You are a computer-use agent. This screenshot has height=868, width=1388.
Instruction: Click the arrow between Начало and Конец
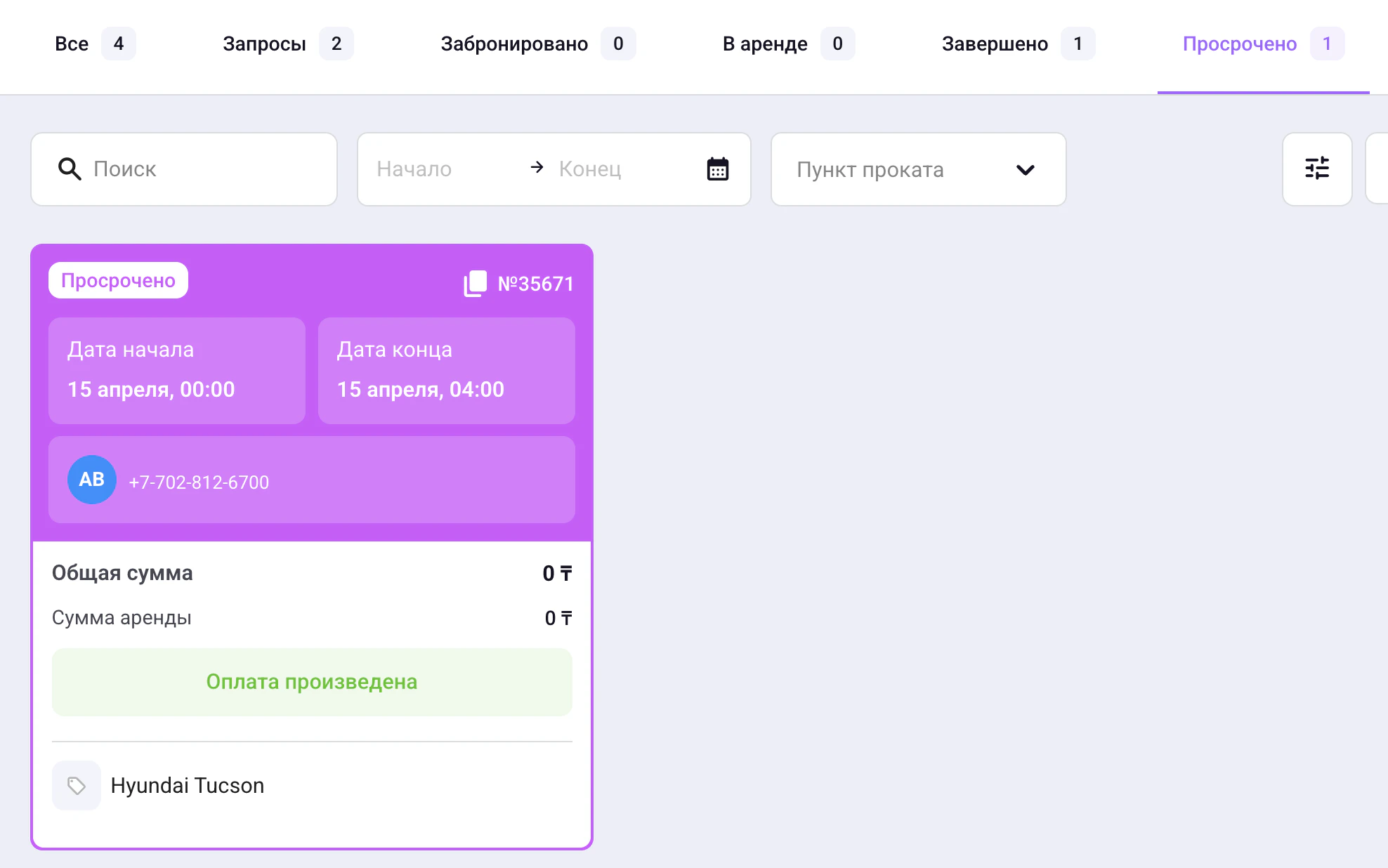coord(537,168)
